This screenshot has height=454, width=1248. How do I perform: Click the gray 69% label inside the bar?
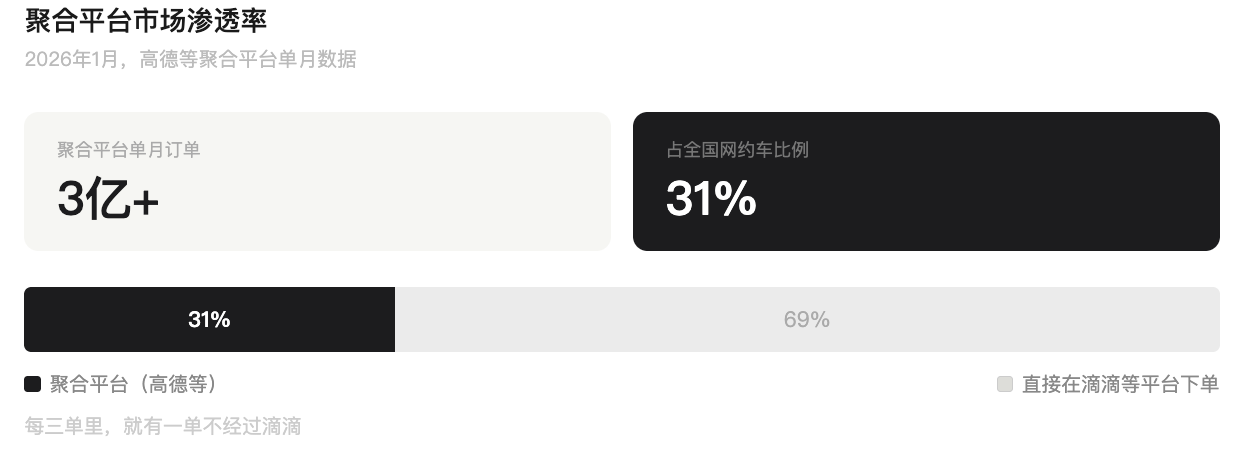[806, 320]
